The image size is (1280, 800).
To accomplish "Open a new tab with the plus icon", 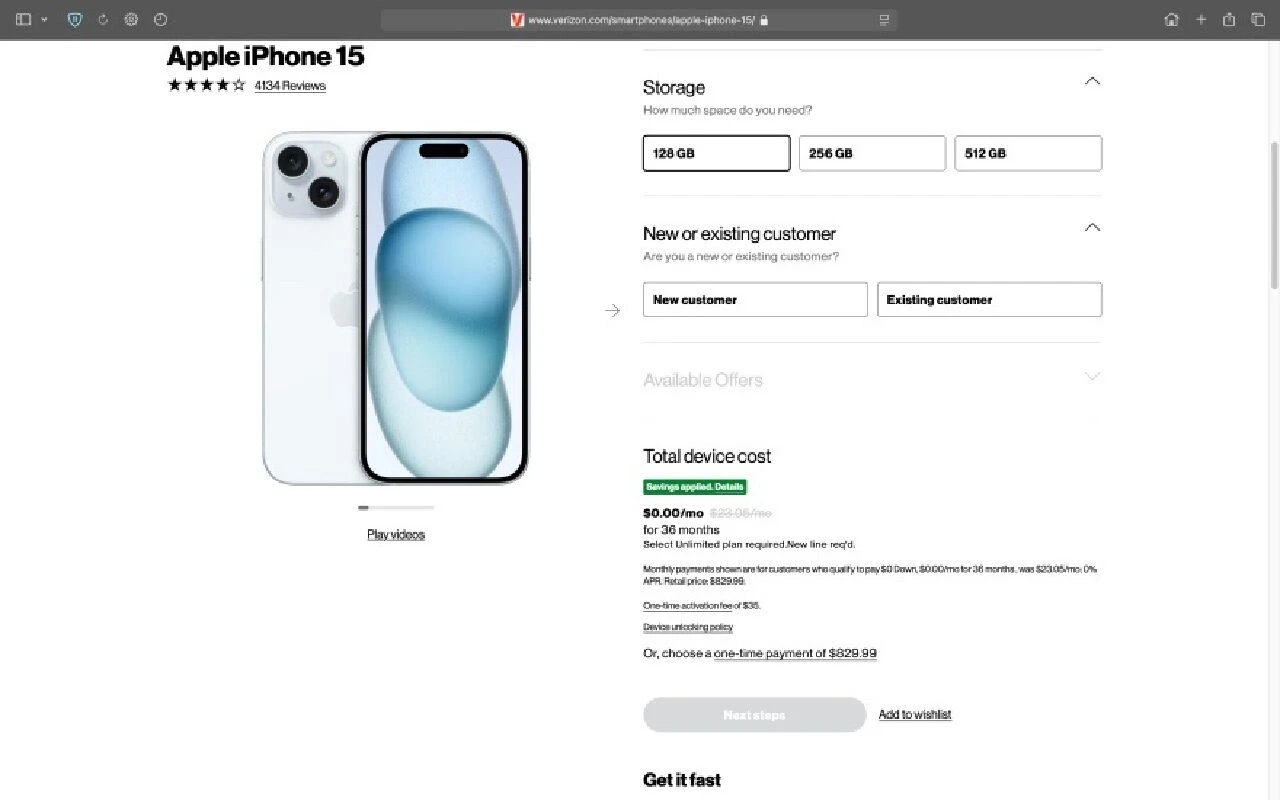I will point(1200,19).
